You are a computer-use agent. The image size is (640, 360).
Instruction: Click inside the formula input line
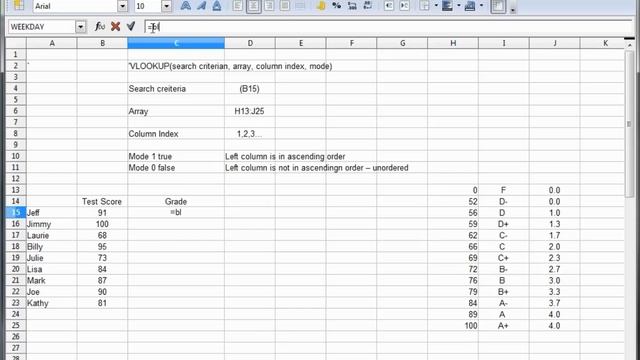388,27
